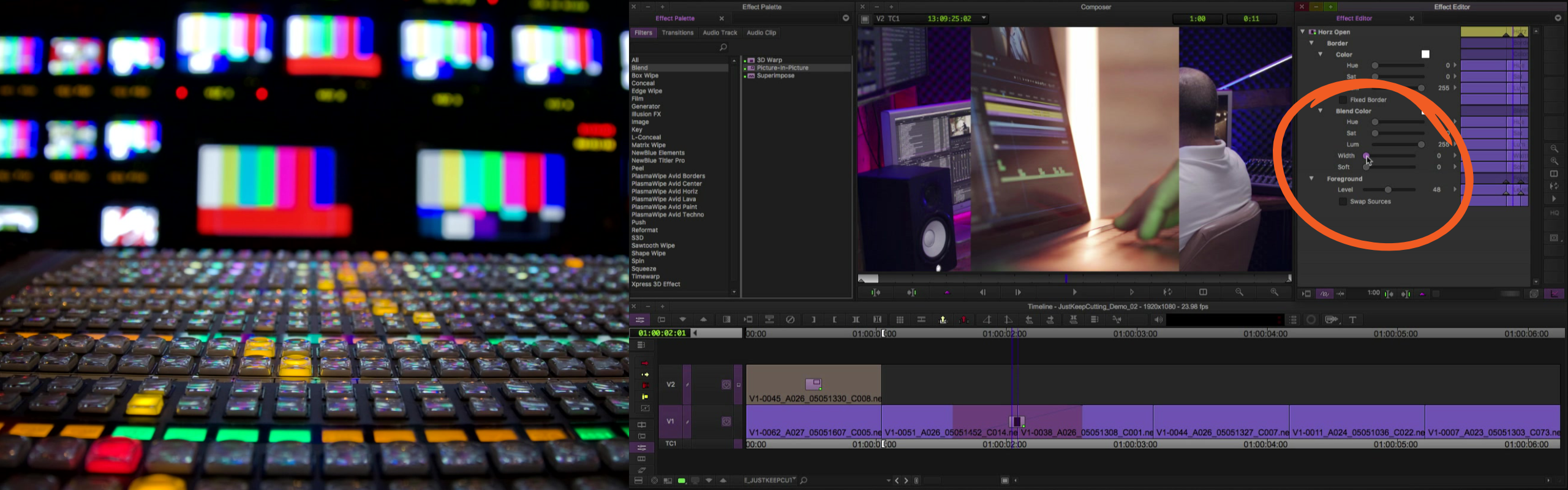Click the Lift icon (yellow arrow) in timeline toolbar
The height and width of the screenshot is (490, 1568).
click(943, 320)
